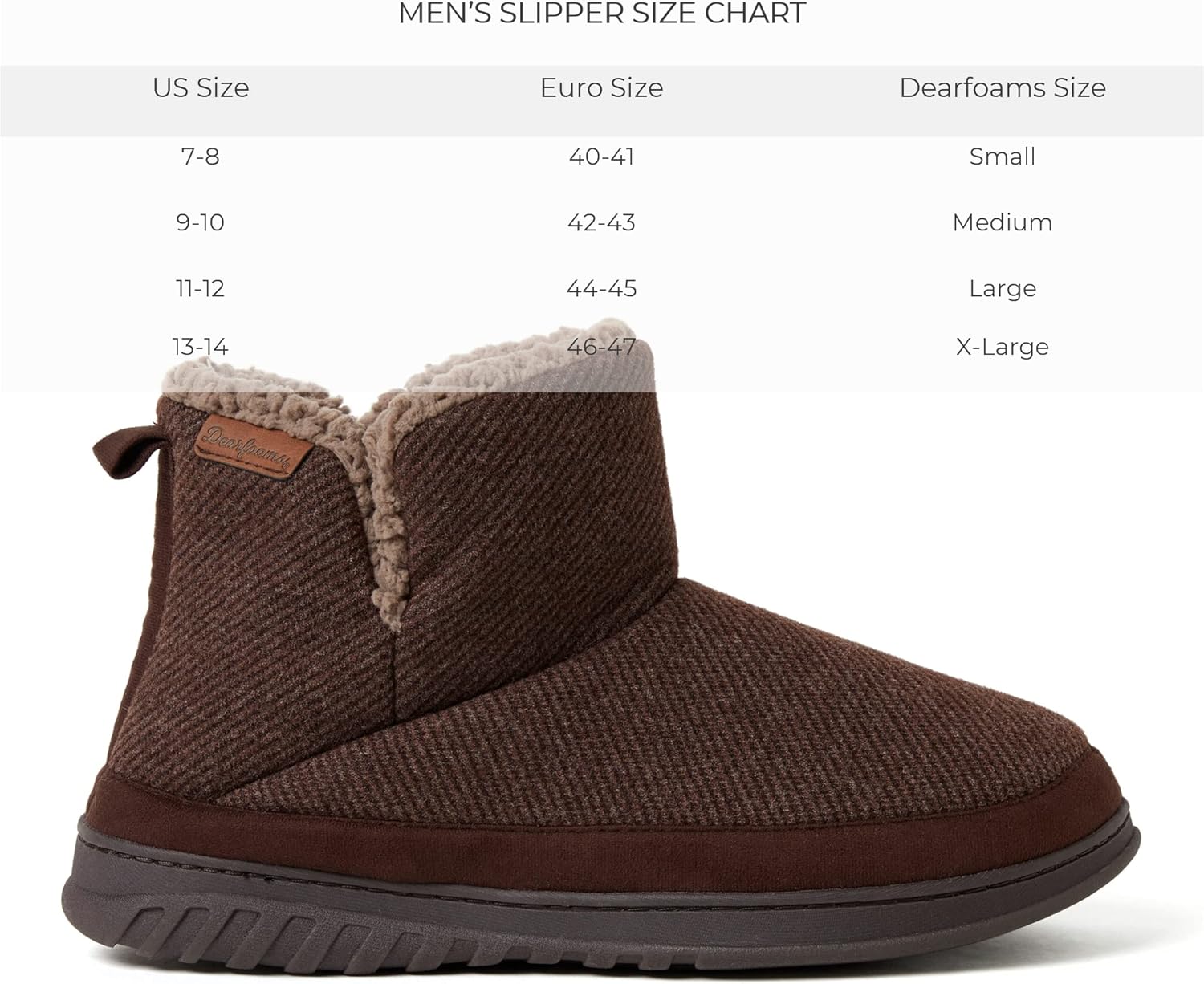Viewport: 1204px width, 984px height.
Task: Select the Dearfoams Size column header
Action: tap(1003, 87)
